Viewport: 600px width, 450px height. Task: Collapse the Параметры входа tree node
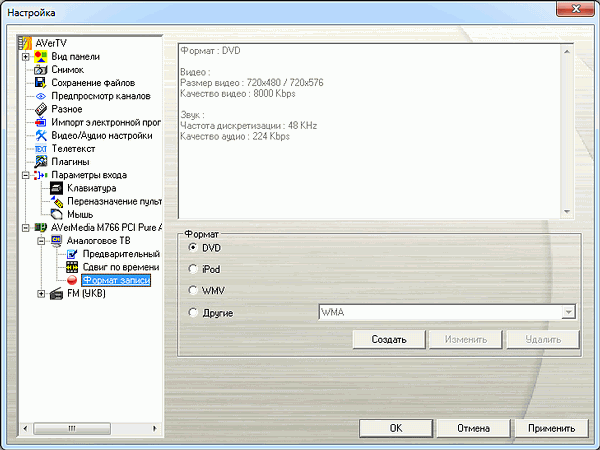pyautogui.click(x=25, y=175)
